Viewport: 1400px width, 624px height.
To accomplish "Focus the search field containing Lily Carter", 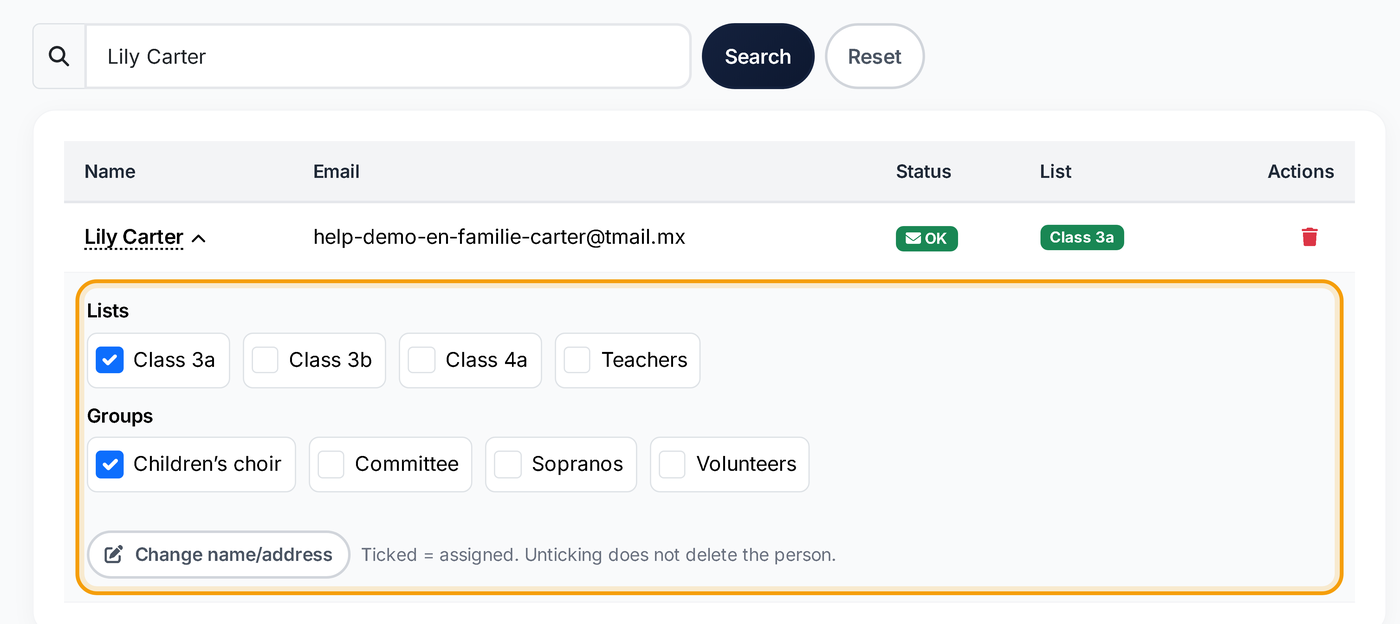I will click(x=388, y=56).
